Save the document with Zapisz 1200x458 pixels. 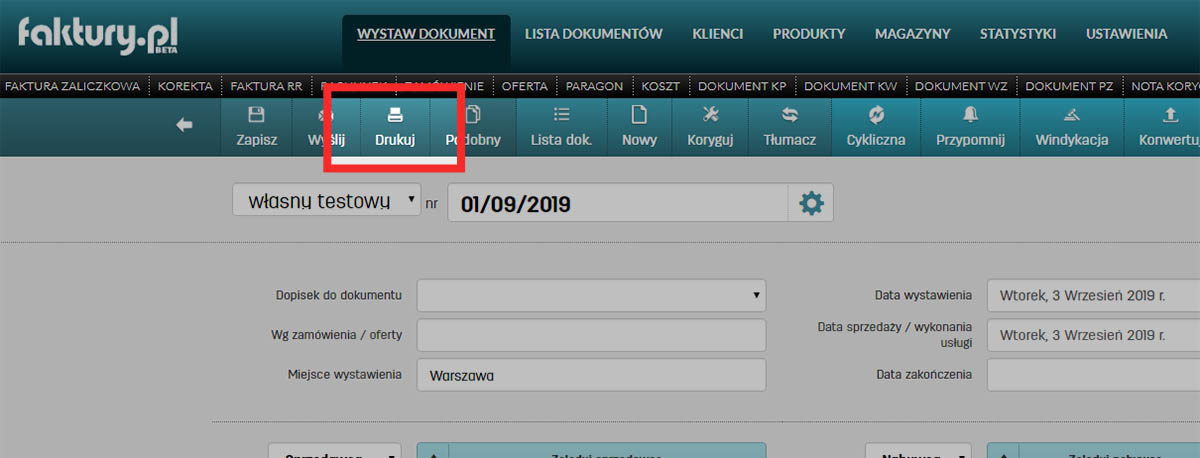(257, 126)
